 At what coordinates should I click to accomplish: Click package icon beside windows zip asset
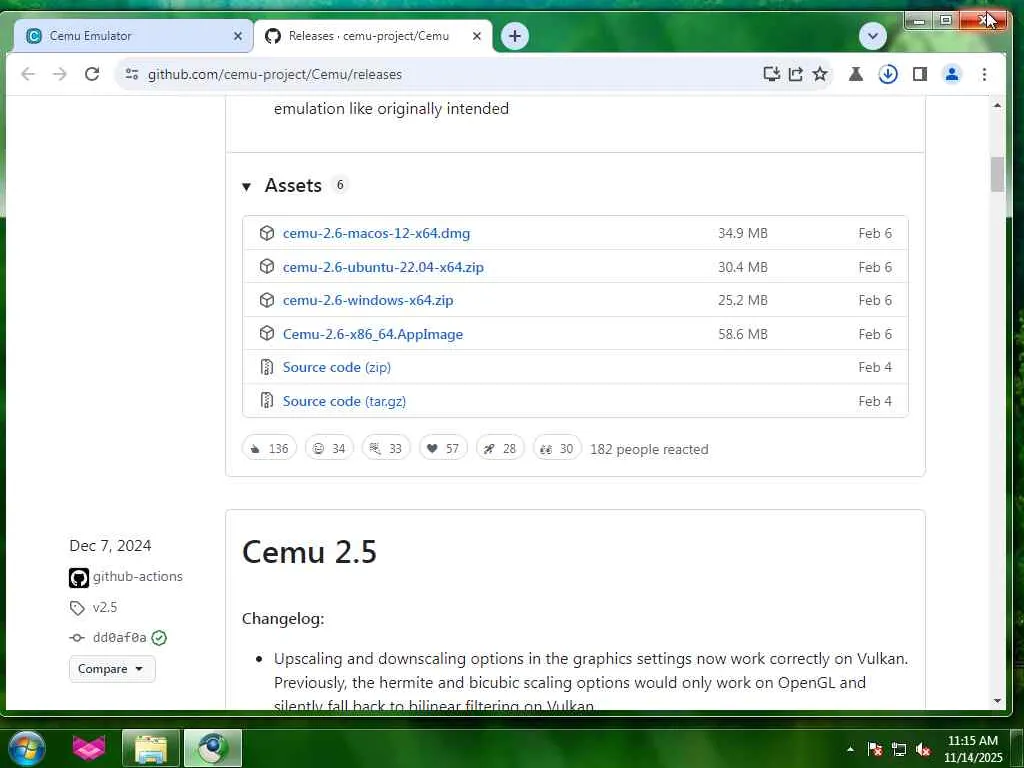pos(266,300)
